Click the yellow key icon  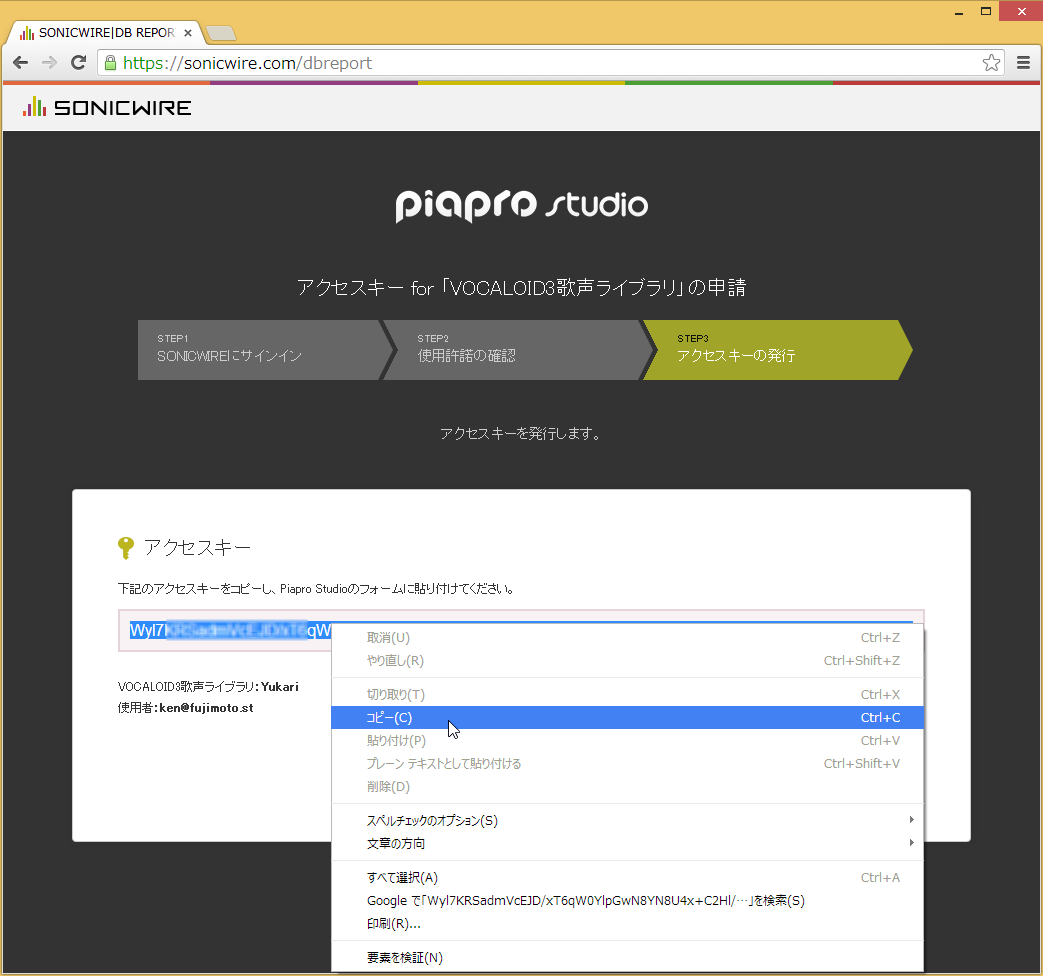tap(125, 548)
